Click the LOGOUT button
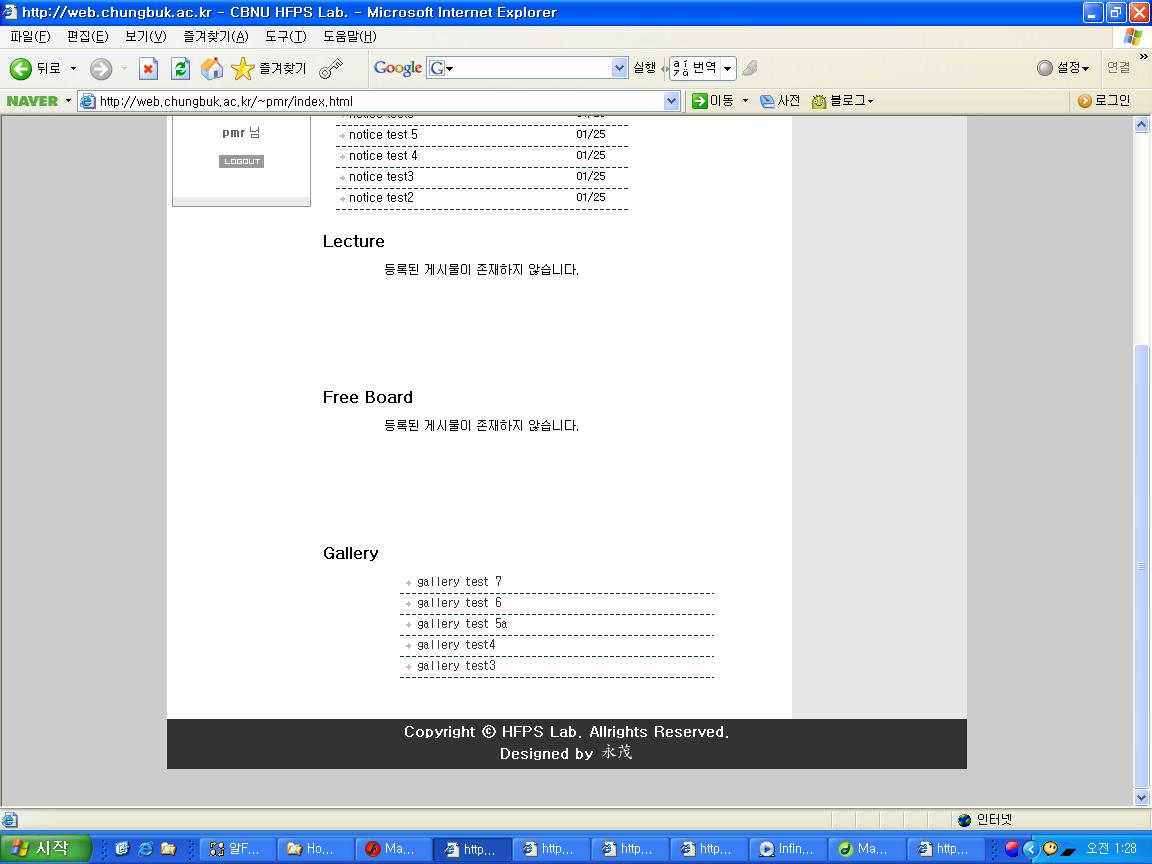 pos(241,161)
